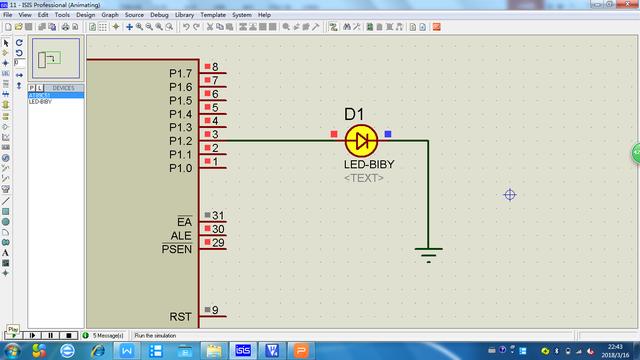Click the Rotate Anti-Clockwise icon

[x=19, y=53]
